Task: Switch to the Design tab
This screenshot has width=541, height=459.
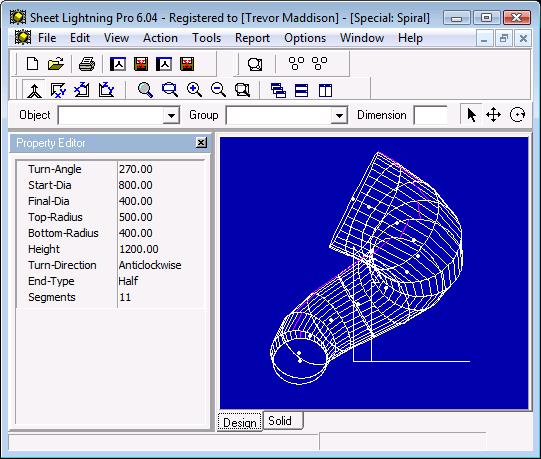Action: pos(240,422)
